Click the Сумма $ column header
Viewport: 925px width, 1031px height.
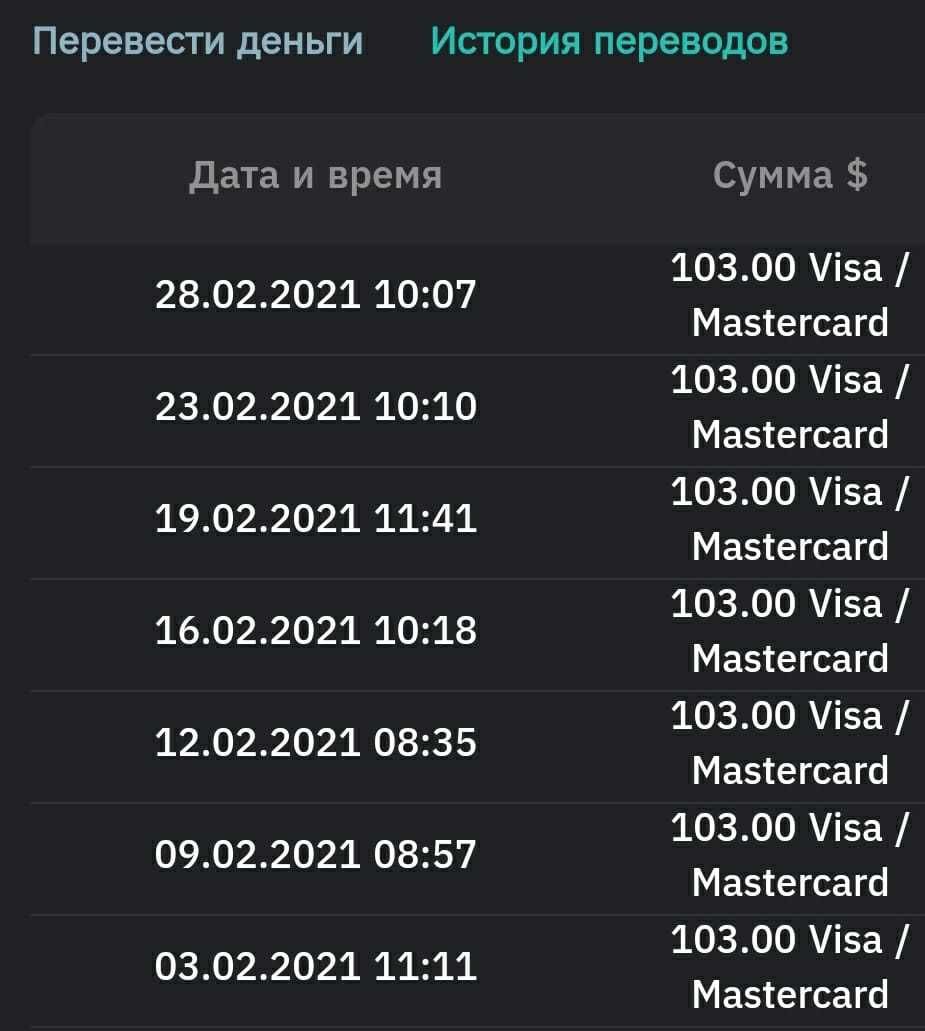(x=790, y=176)
